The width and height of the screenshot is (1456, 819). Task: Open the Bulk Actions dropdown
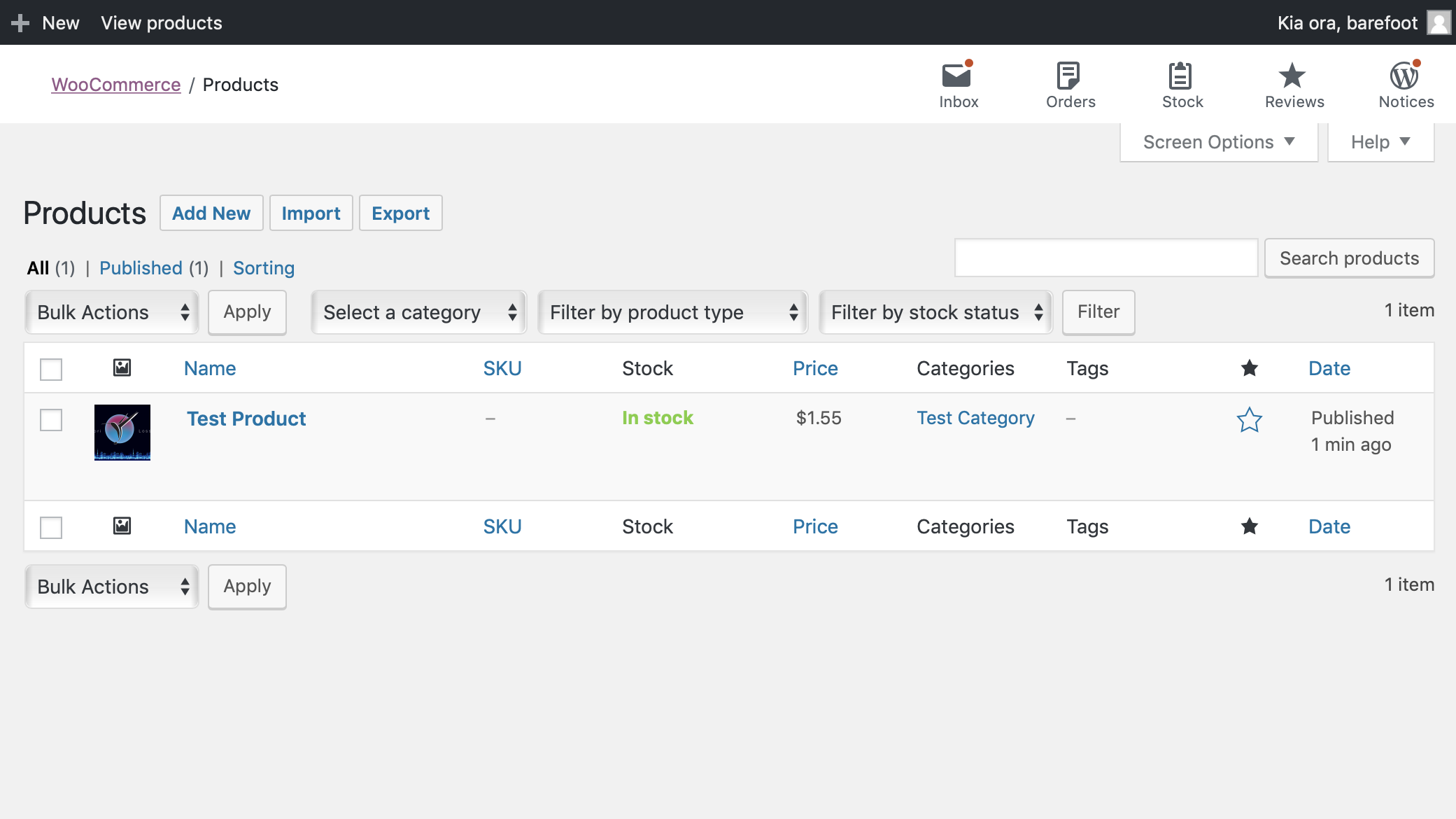pos(111,312)
